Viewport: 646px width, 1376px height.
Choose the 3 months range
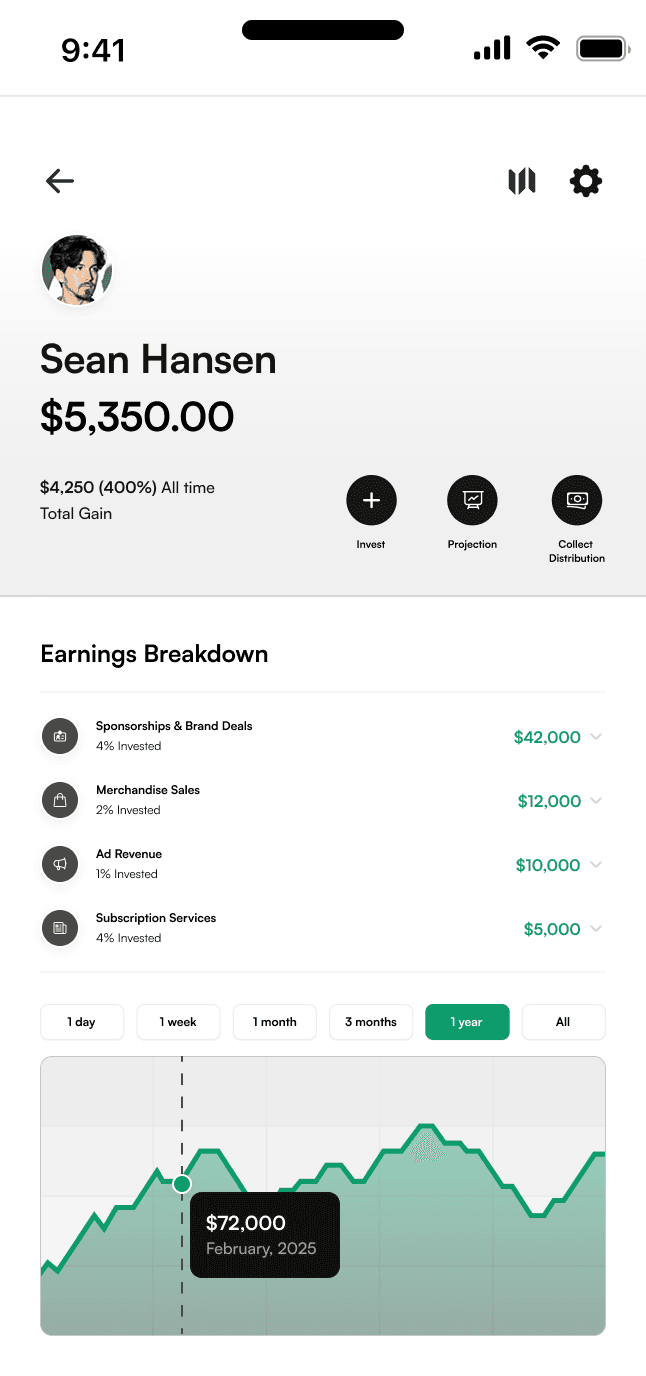pos(371,1022)
